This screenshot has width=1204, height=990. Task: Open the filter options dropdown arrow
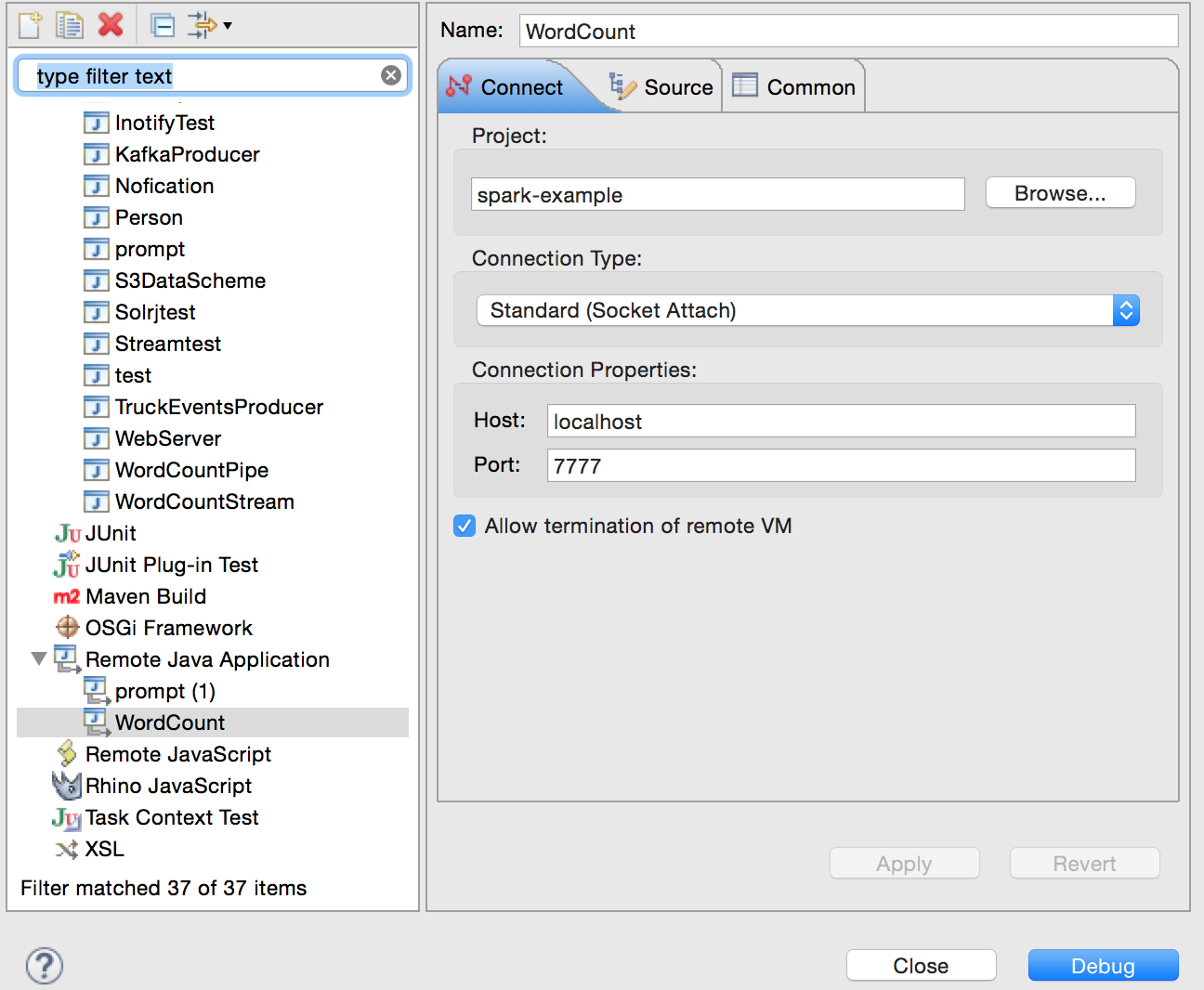(226, 25)
